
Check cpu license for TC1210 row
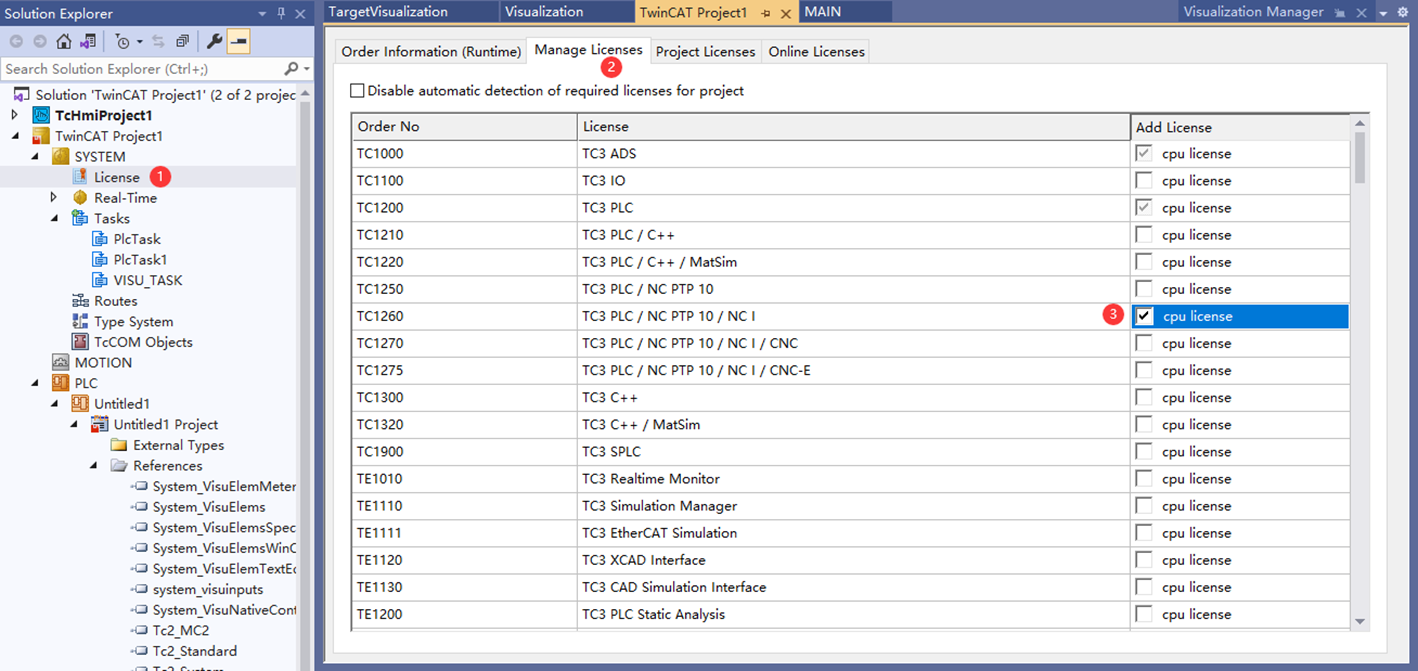(x=1144, y=234)
